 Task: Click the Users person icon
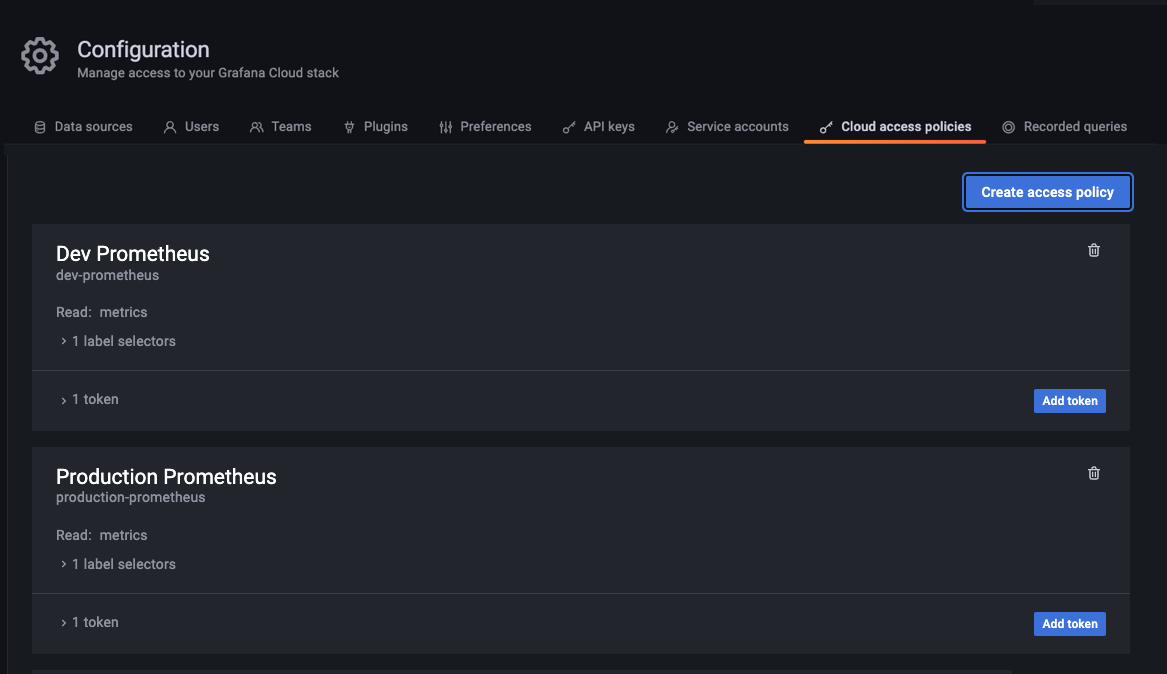(170, 127)
